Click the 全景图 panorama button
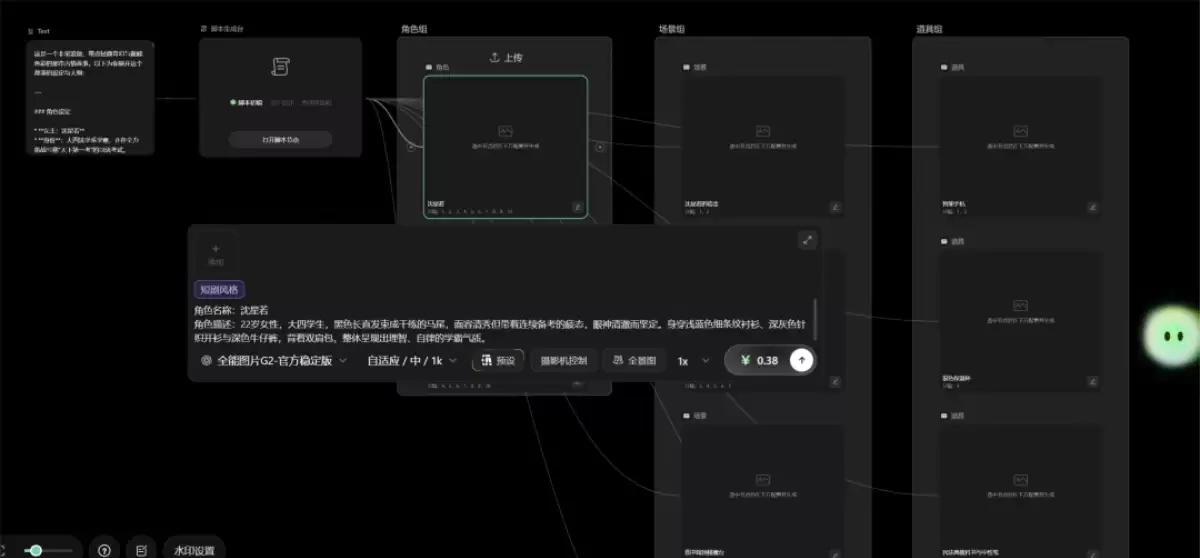Screen dimensions: 1200x558 [633, 360]
